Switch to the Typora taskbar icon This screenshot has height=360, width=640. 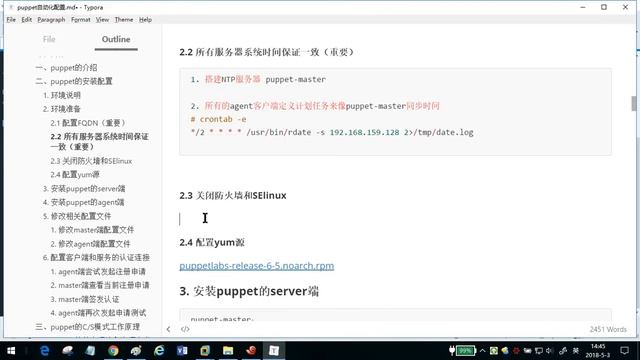274,351
